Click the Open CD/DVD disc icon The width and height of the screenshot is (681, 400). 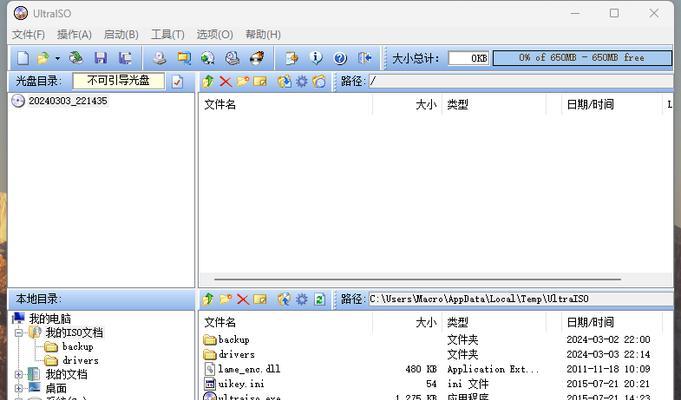pyautogui.click(x=76, y=58)
